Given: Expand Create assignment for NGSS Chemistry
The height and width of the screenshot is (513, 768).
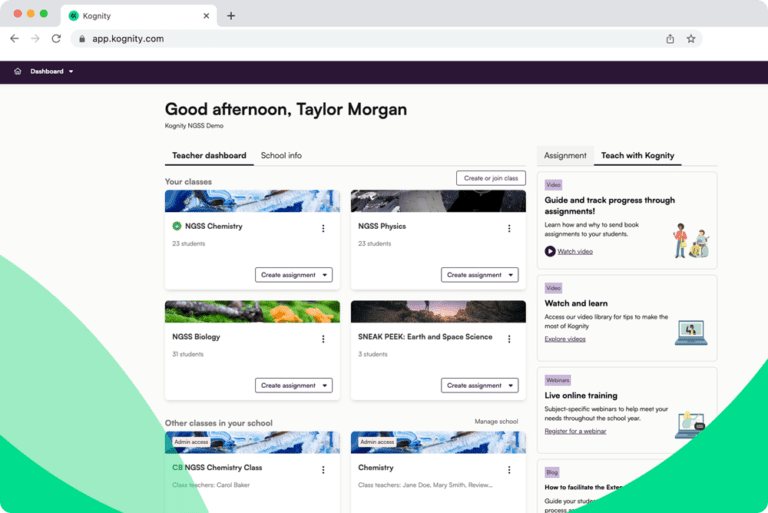Looking at the screenshot, I should point(293,275).
